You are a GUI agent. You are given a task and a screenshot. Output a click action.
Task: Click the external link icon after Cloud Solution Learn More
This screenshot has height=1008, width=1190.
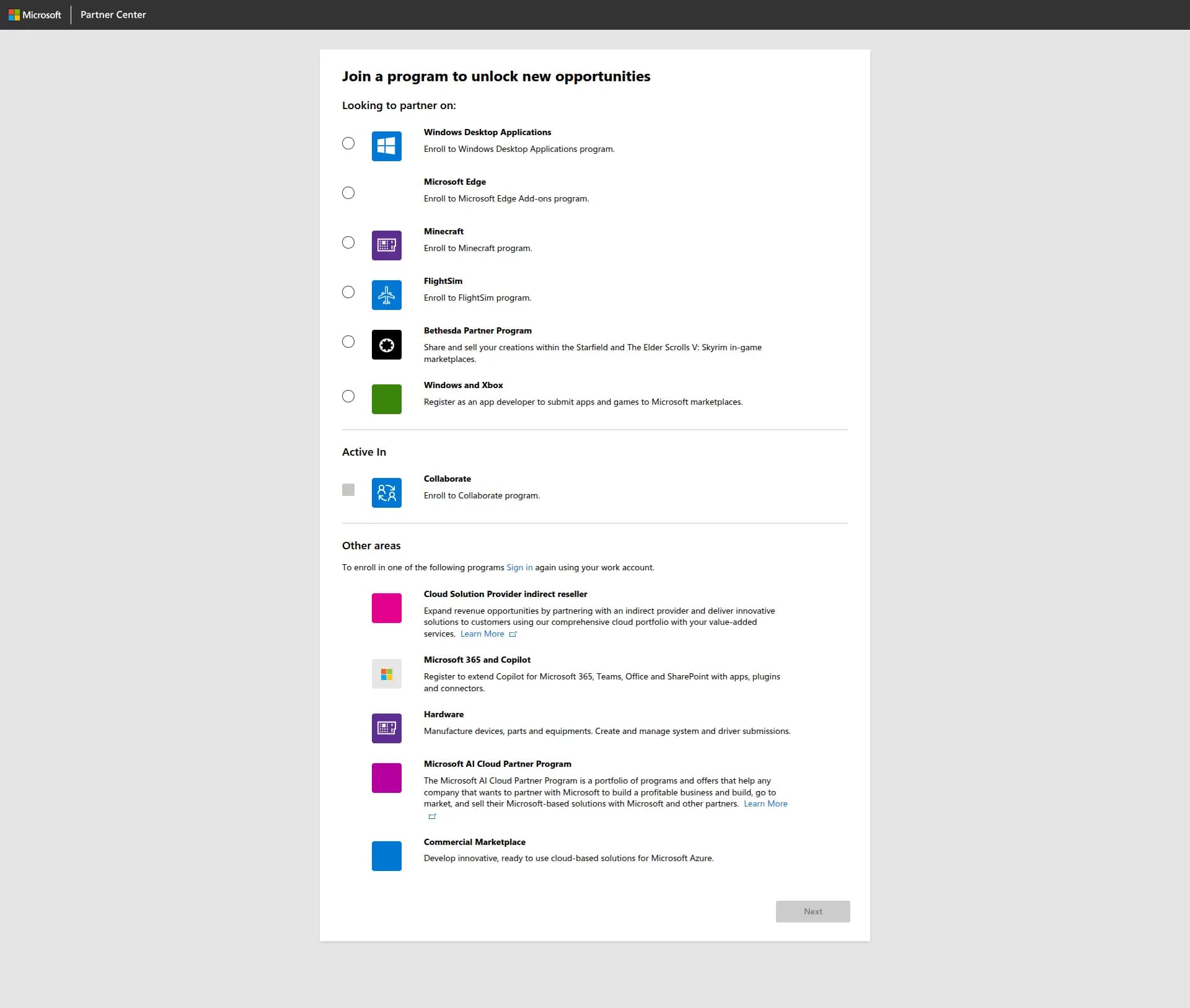coord(513,634)
